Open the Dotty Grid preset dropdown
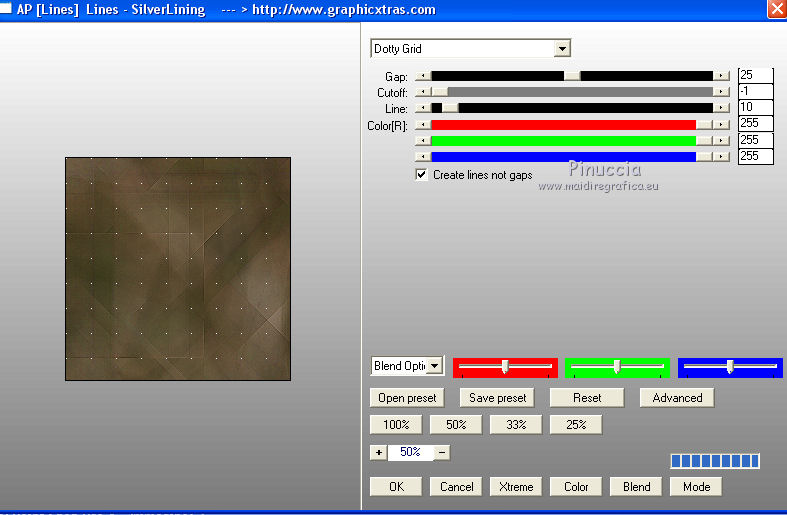 (x=562, y=49)
